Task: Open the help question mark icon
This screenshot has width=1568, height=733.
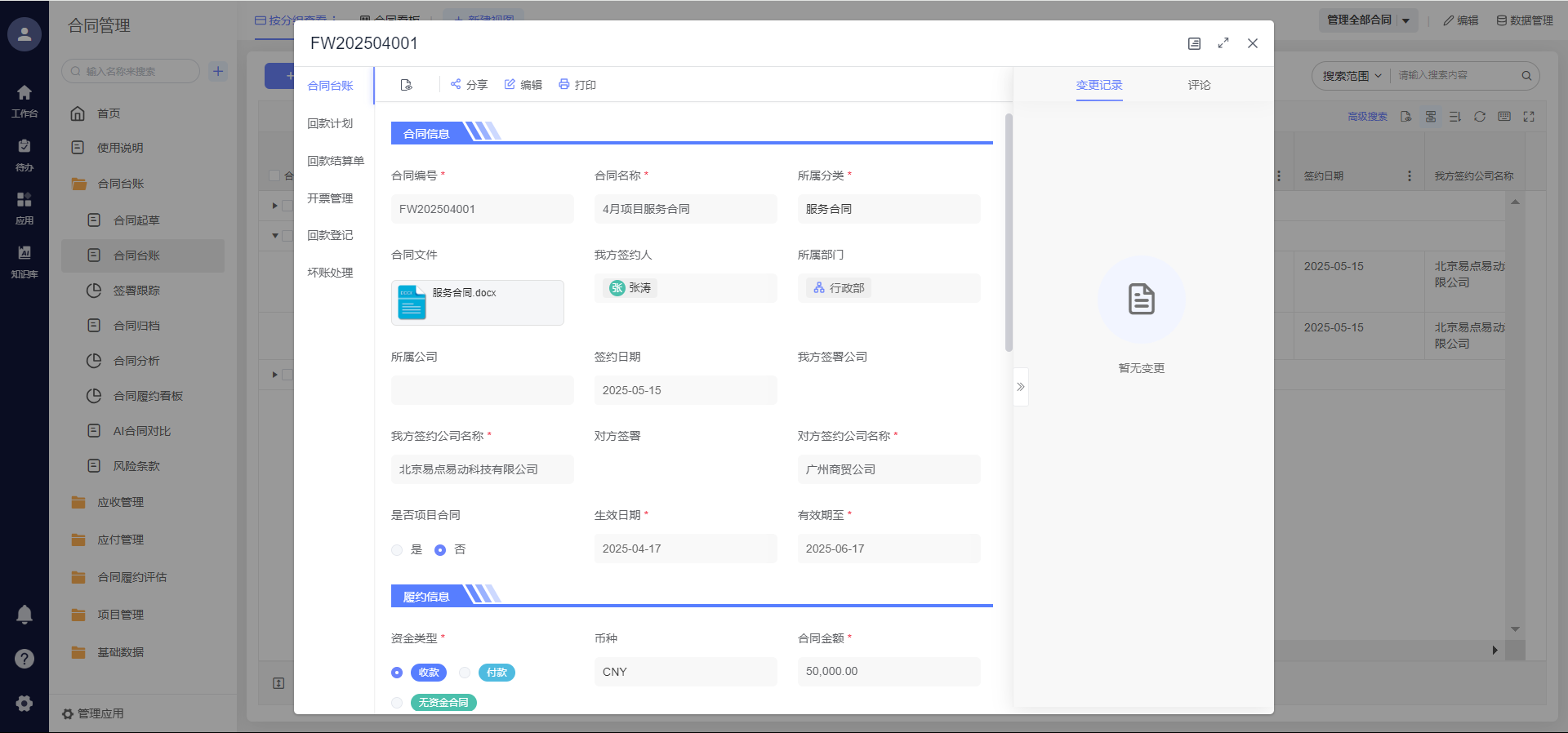Action: [24, 659]
